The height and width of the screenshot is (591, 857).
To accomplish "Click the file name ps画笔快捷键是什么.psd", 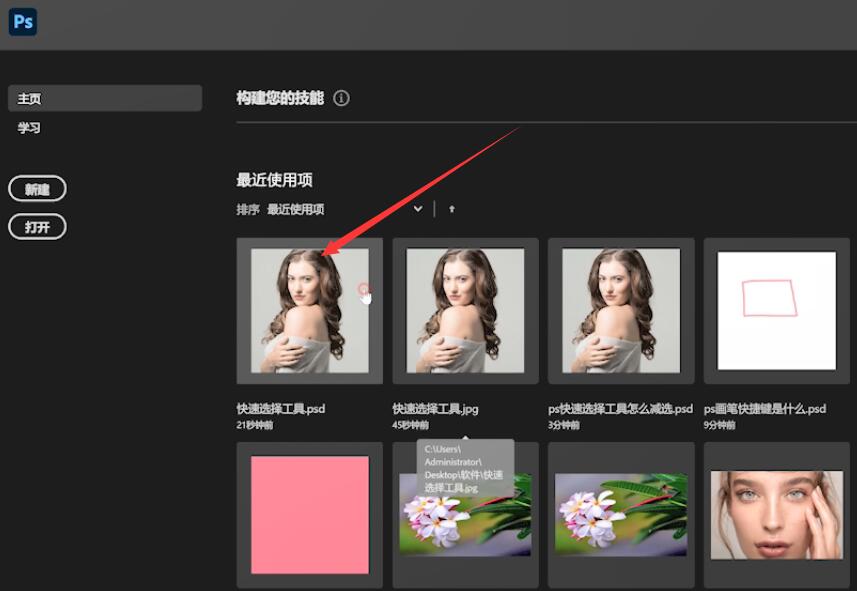I will point(765,408).
